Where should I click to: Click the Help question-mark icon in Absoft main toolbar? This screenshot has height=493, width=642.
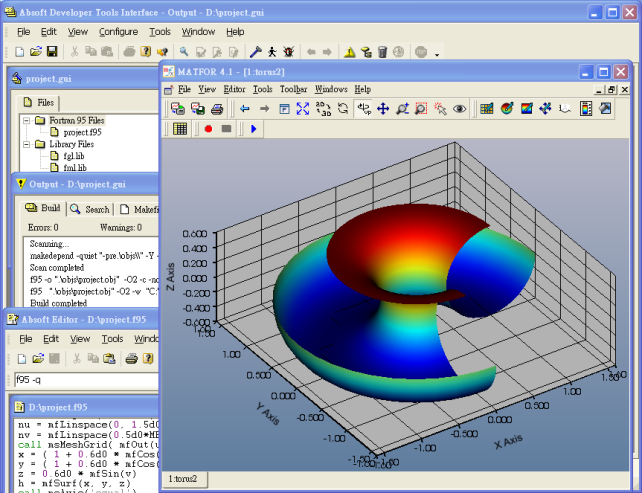pos(146,52)
